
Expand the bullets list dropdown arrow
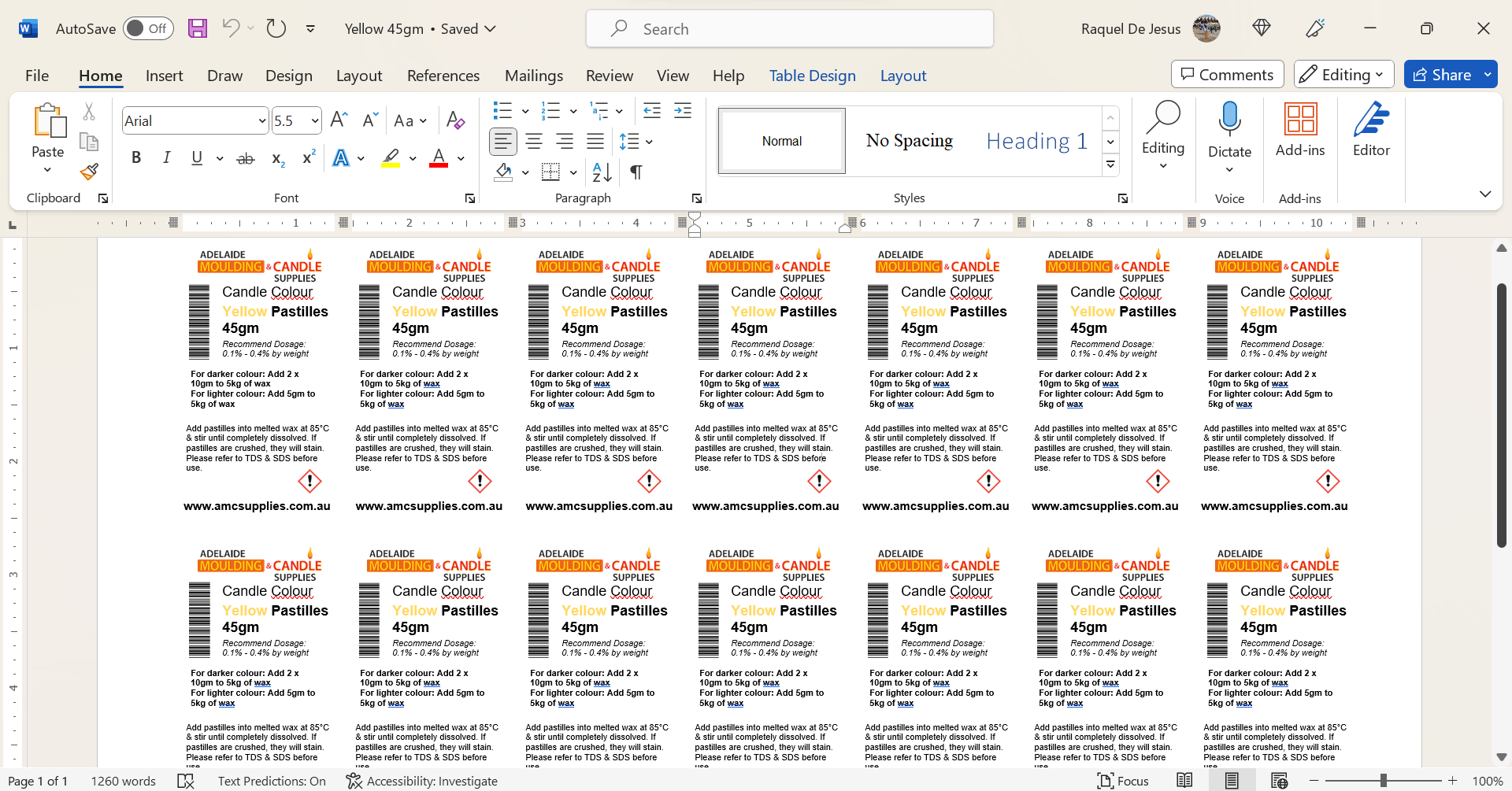pyautogui.click(x=524, y=111)
